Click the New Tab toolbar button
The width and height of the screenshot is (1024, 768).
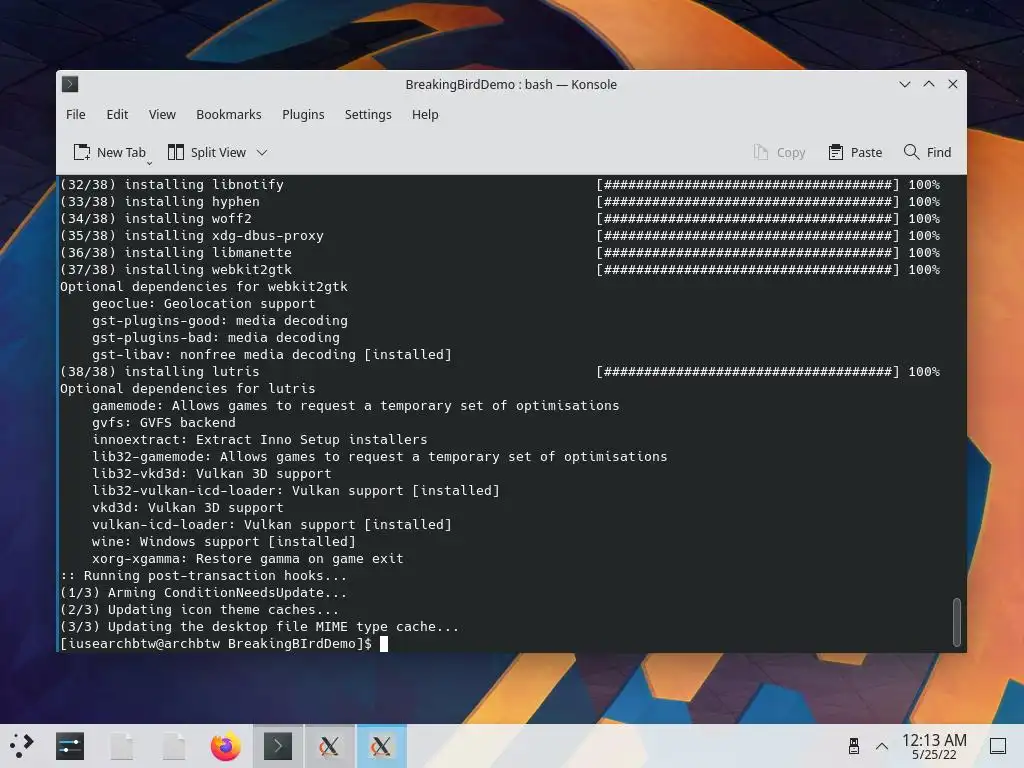click(109, 152)
